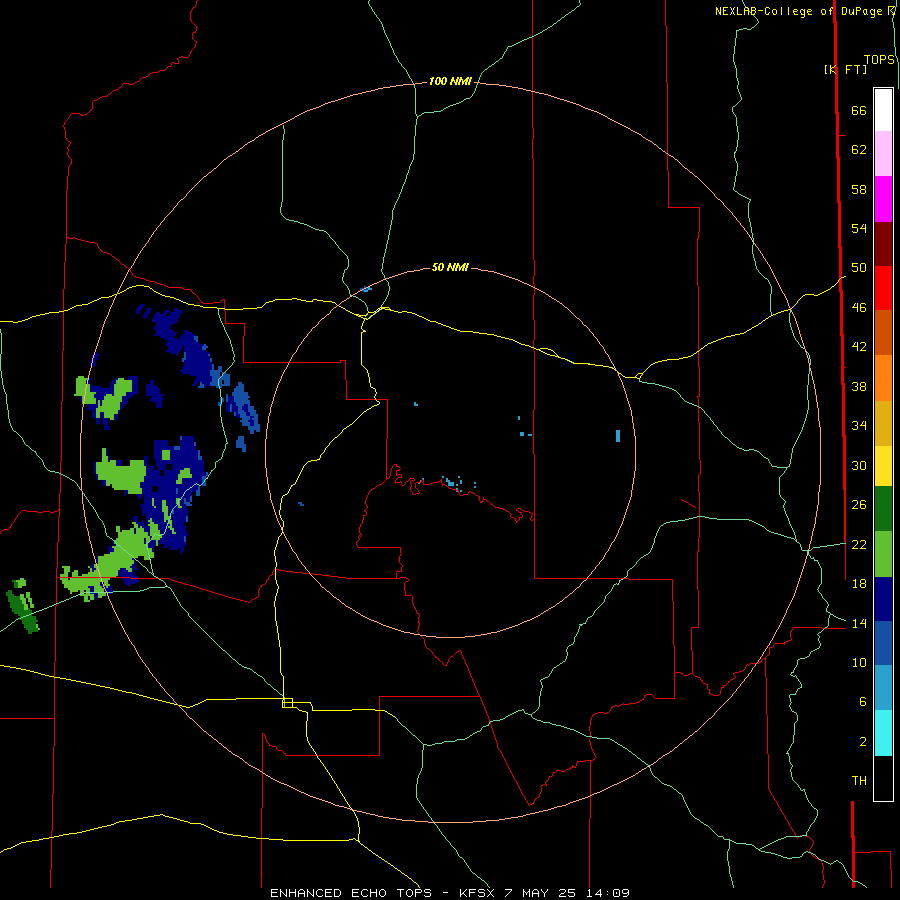Select the dark green 26 kft legend color
The width and height of the screenshot is (900, 900).
883,509
